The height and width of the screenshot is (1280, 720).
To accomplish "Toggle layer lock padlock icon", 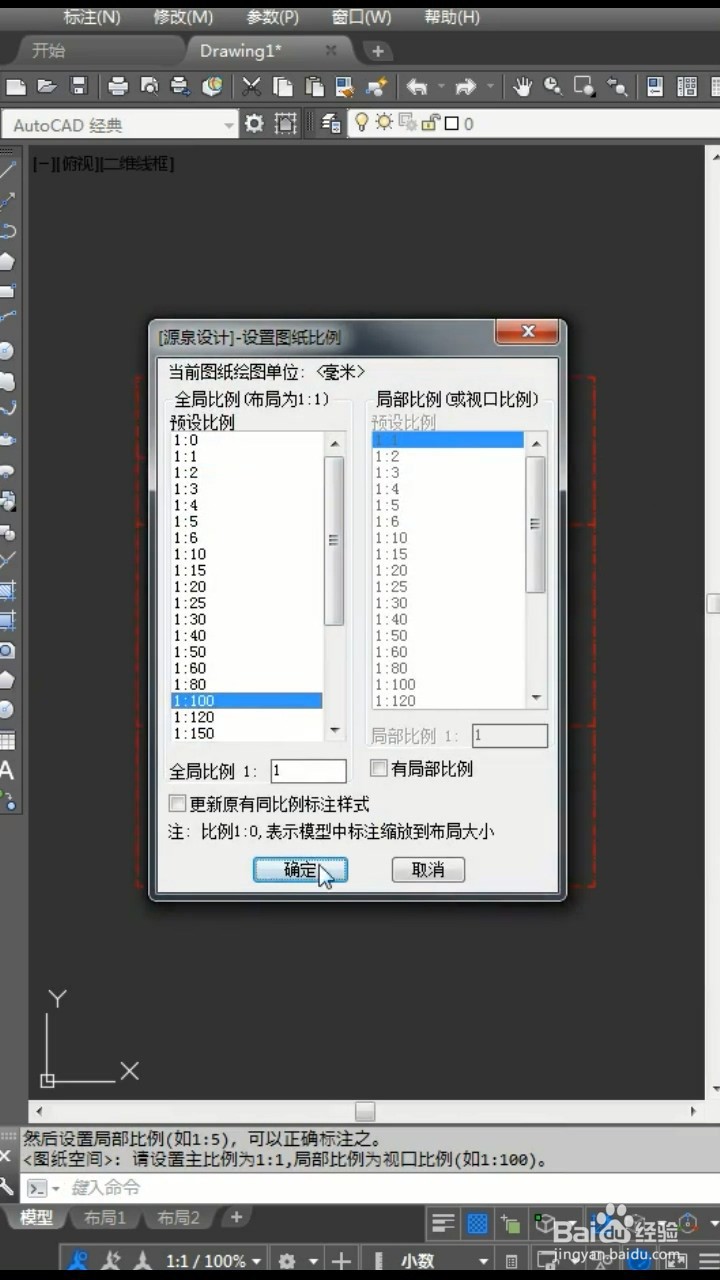I will coord(430,123).
